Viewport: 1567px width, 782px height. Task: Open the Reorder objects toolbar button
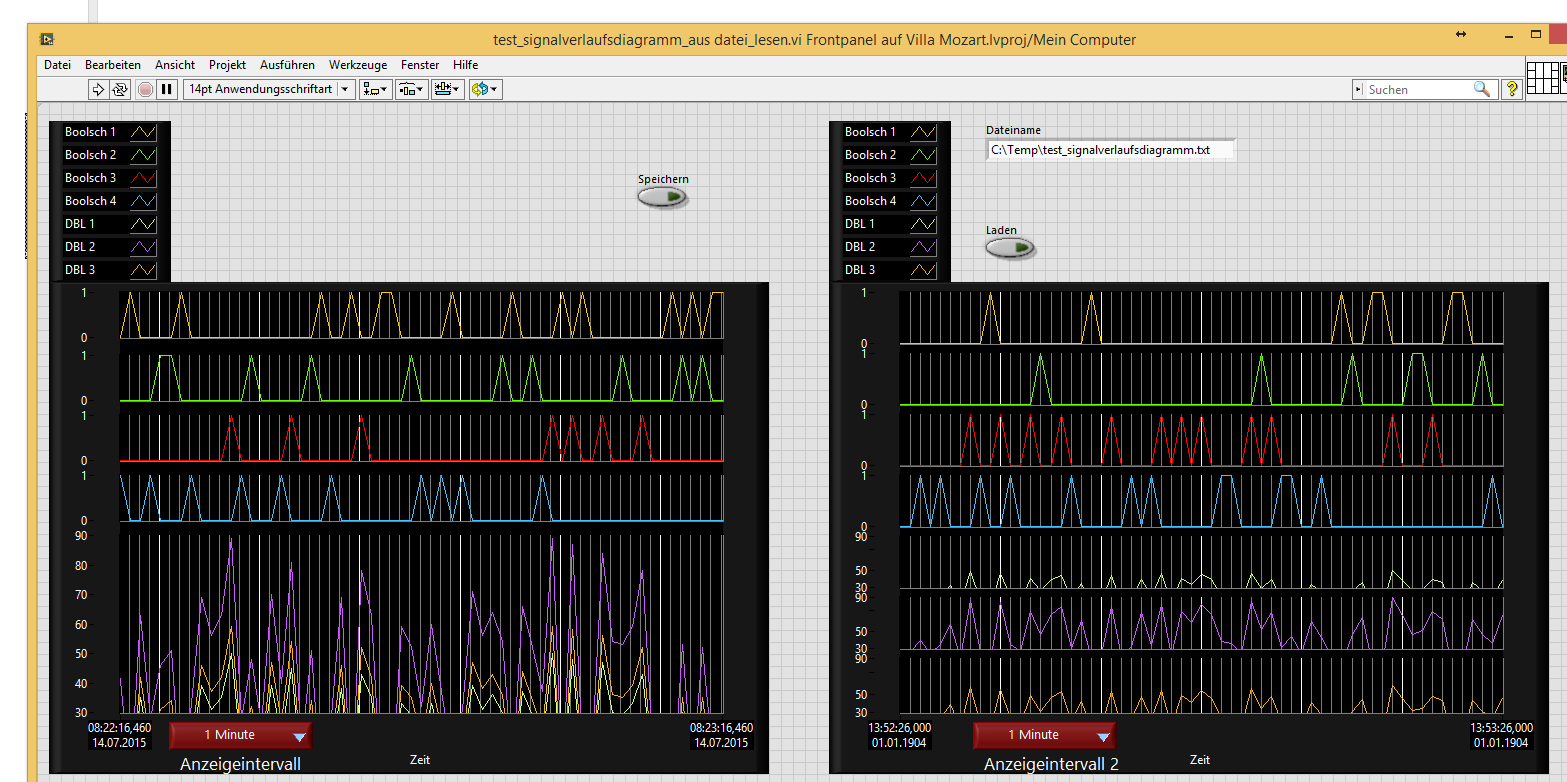(485, 89)
